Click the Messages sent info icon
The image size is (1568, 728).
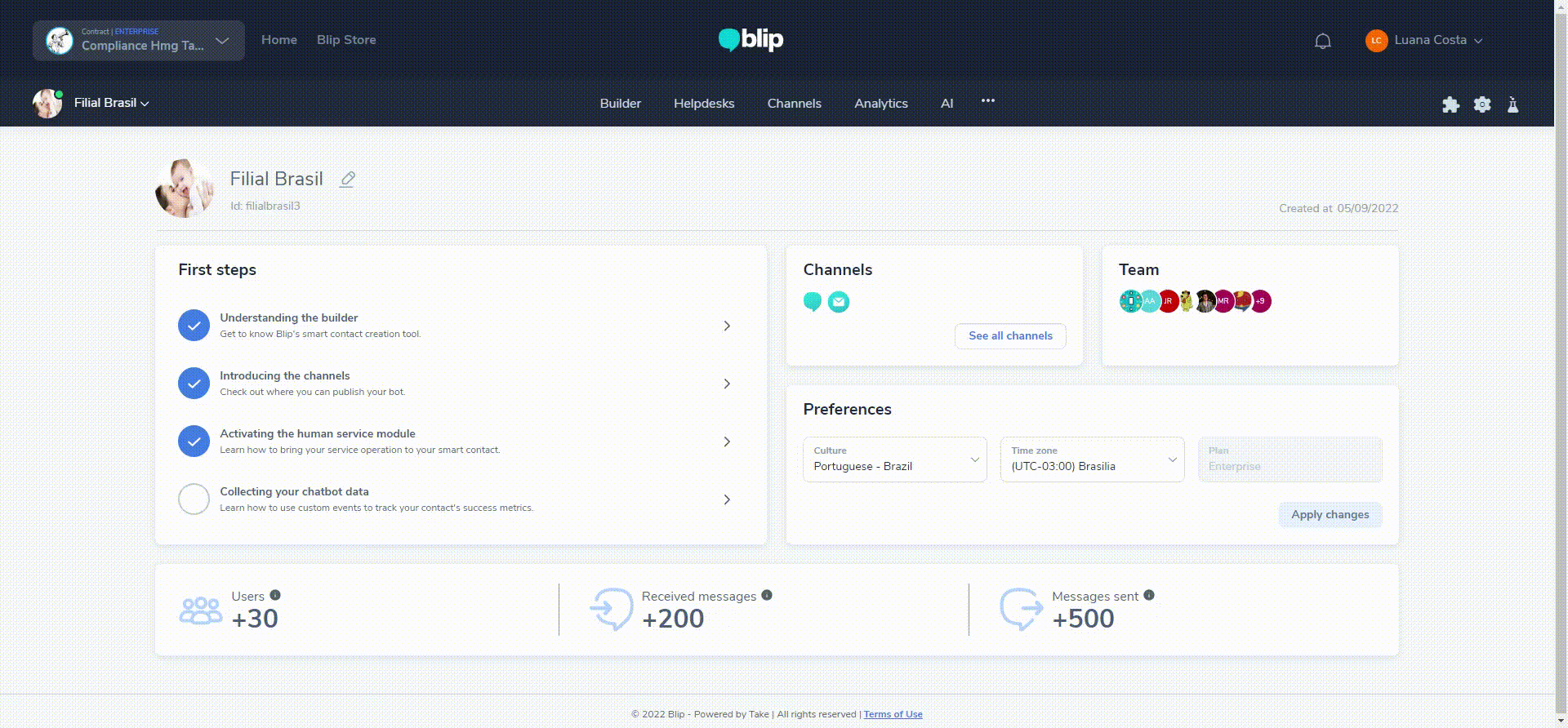(x=1149, y=595)
